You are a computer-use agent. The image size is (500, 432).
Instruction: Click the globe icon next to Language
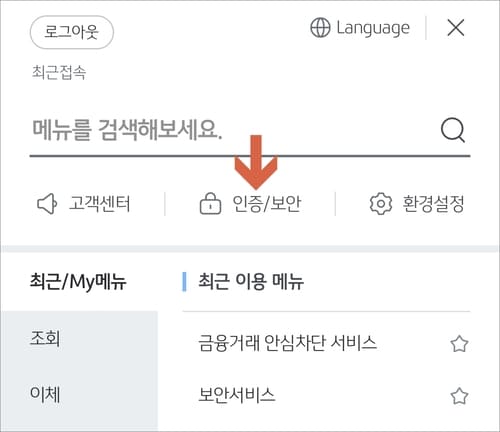tap(320, 28)
